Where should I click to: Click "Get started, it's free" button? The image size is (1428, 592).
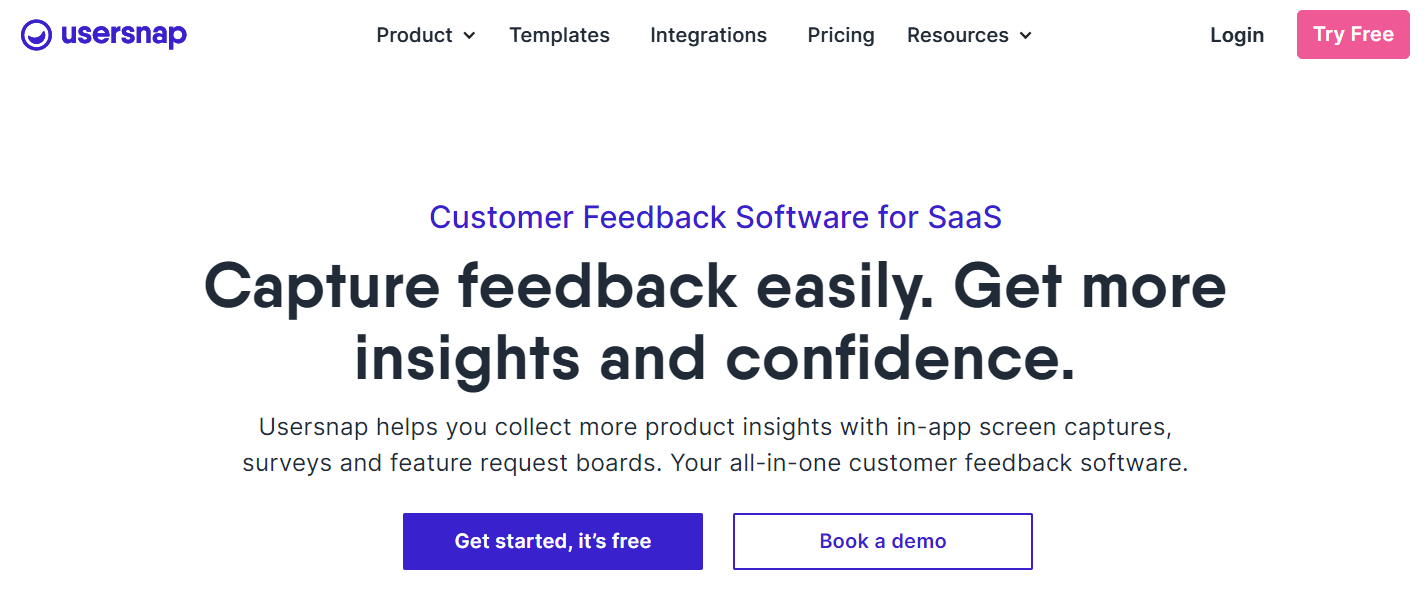[x=552, y=541]
